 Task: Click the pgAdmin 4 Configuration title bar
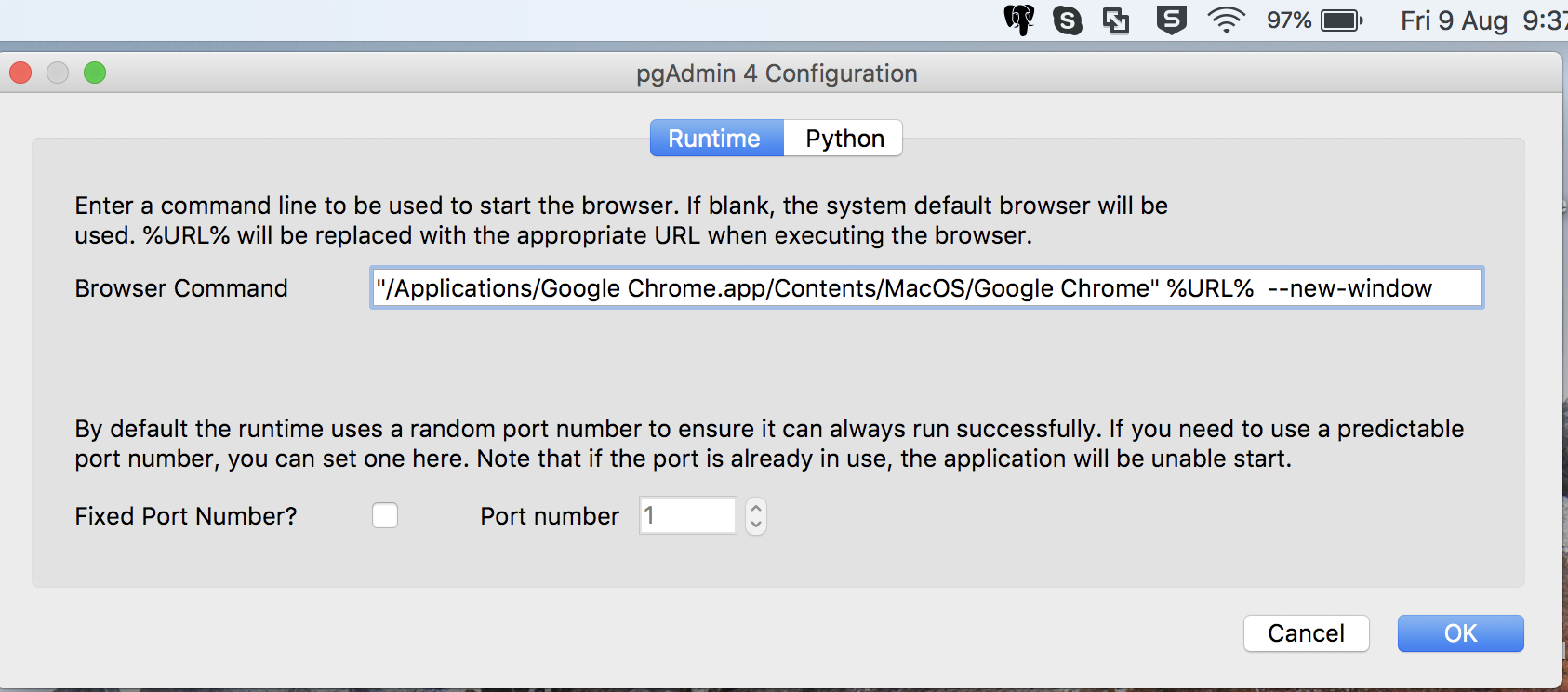click(x=776, y=73)
